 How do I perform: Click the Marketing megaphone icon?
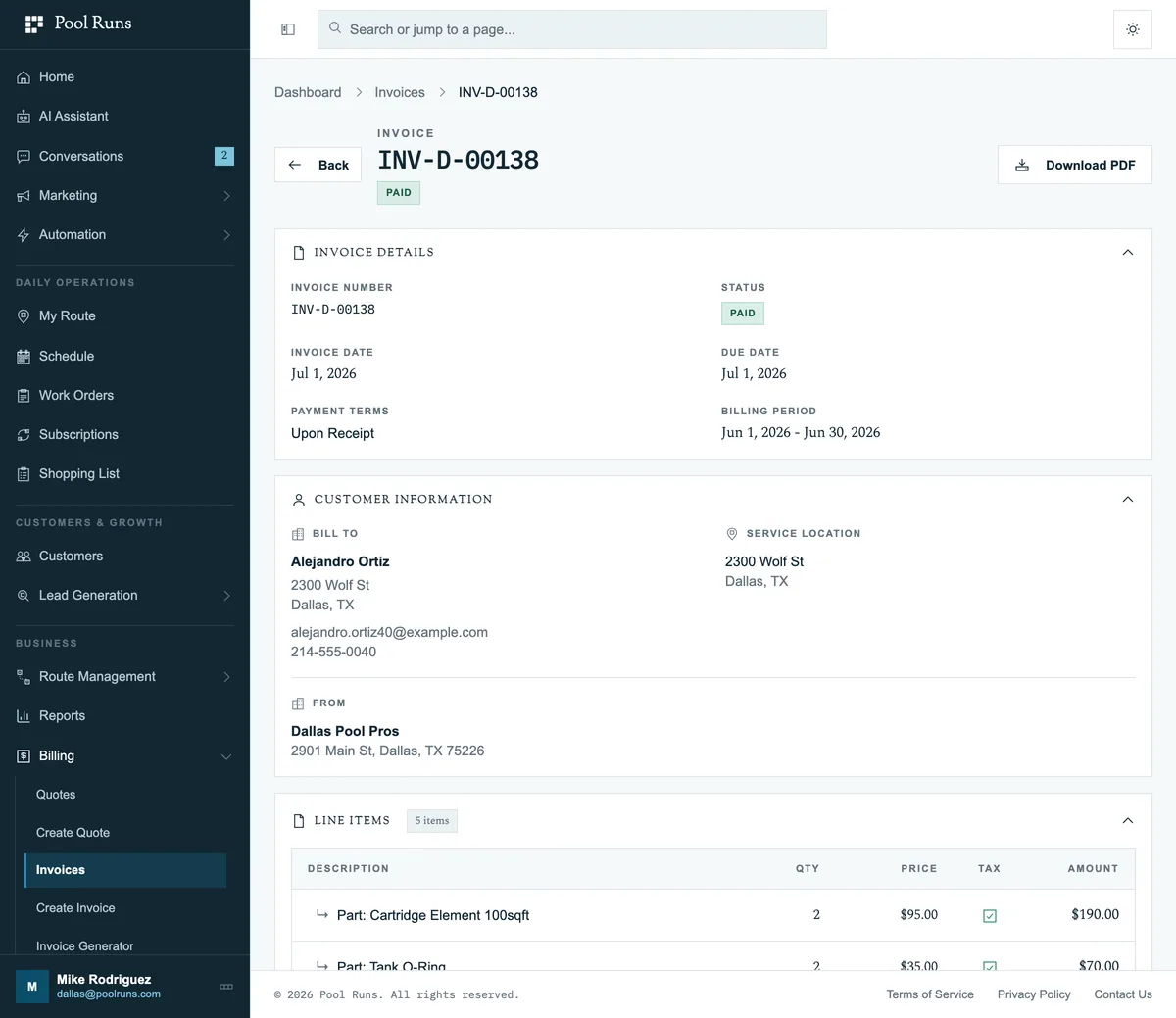[24, 196]
